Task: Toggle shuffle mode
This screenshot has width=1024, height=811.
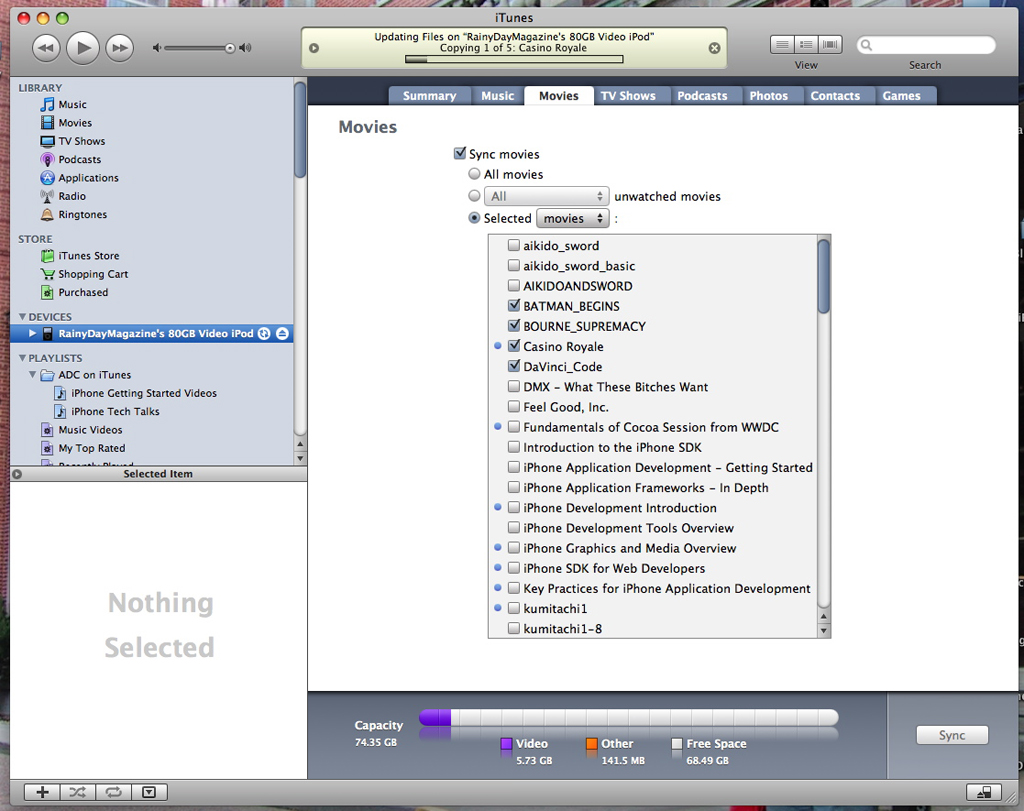Action: click(78, 792)
